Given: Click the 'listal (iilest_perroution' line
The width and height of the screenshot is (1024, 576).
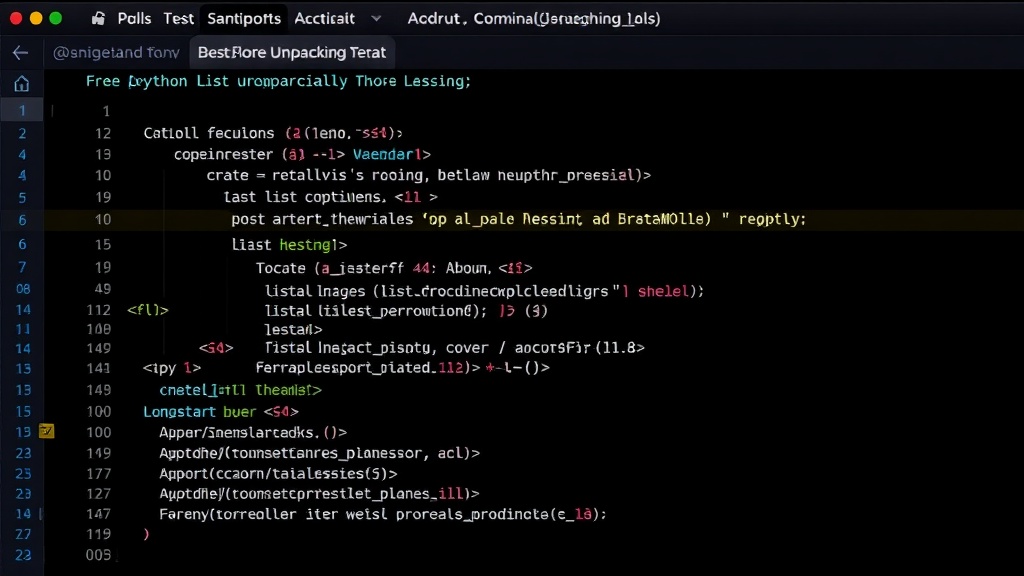Looking at the screenshot, I should 406,311.
